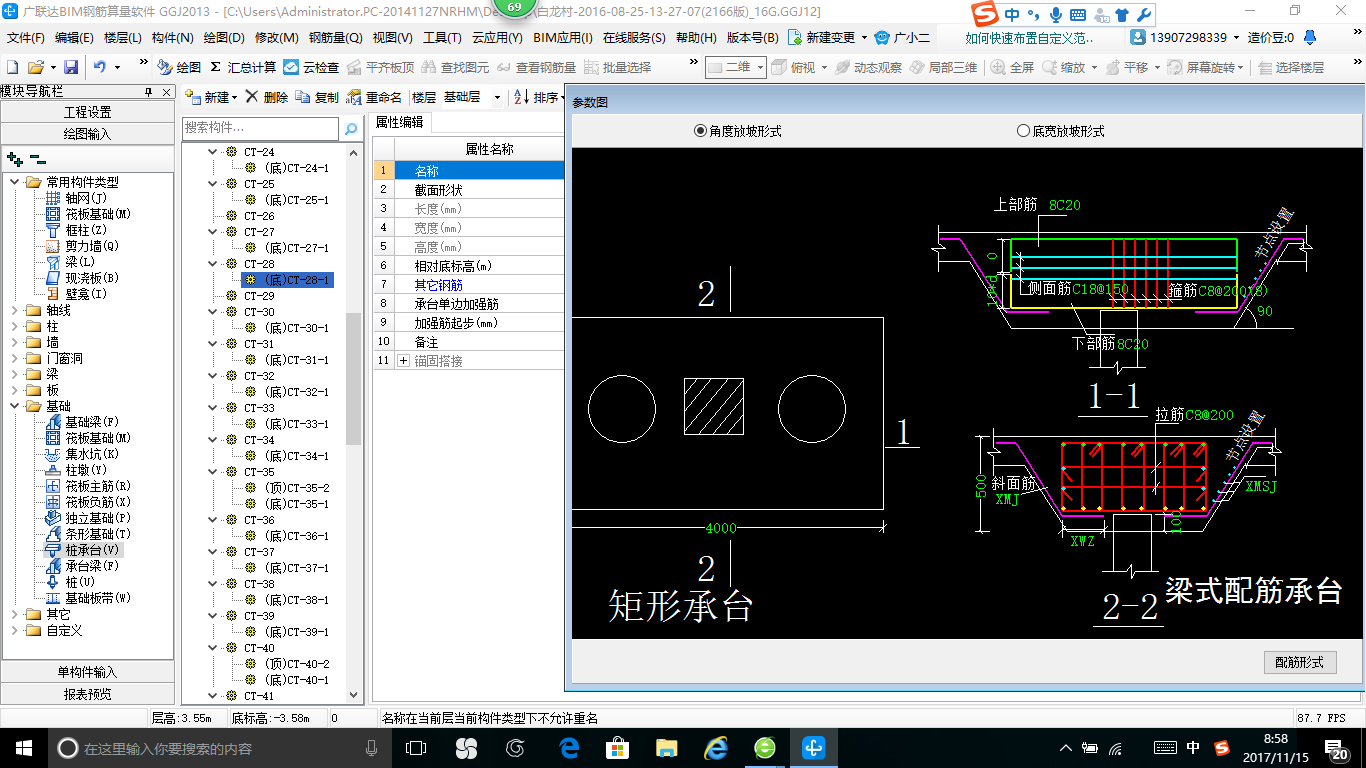The image size is (1366, 768).
Task: Click the 绘图输入 navigation button
Action: click(x=88, y=133)
